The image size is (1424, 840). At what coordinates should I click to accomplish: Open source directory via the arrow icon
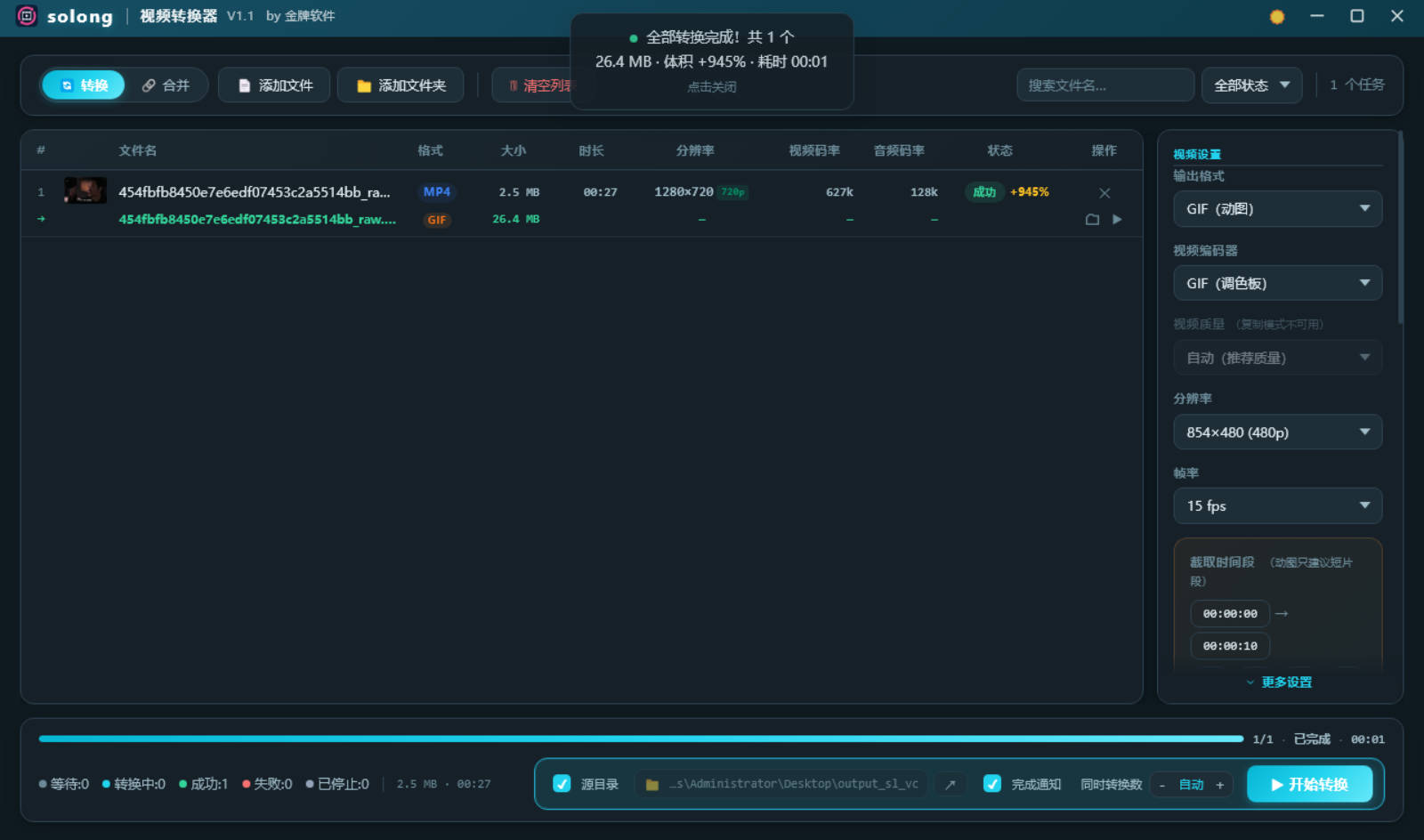click(950, 784)
